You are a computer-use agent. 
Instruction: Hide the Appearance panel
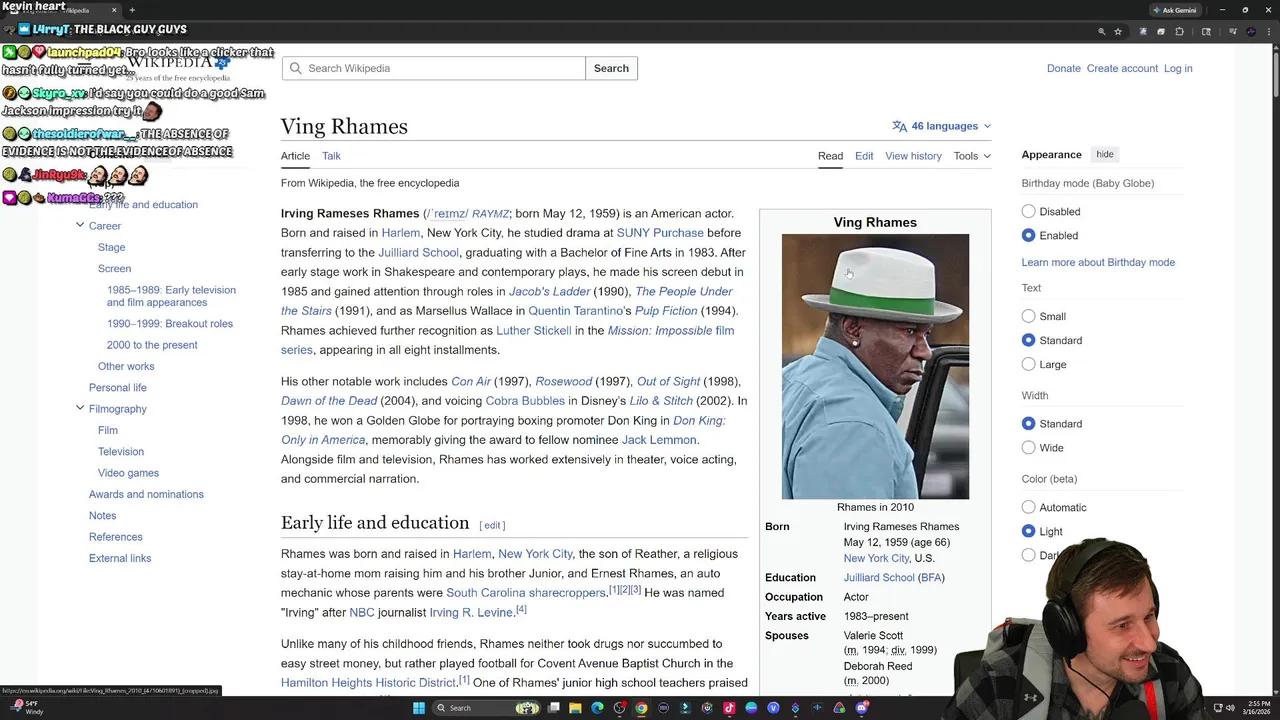tap(1105, 154)
